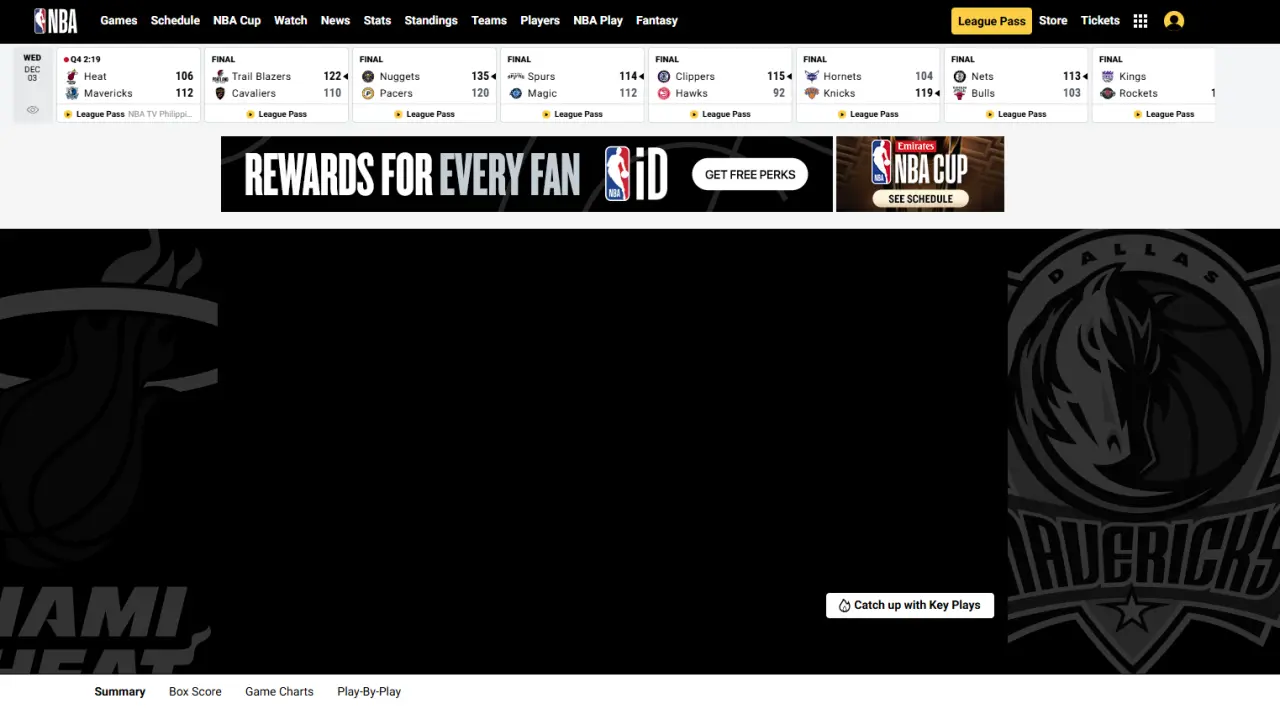1280x709 pixels.
Task: Click the Knicks team logo
Action: 812,93
